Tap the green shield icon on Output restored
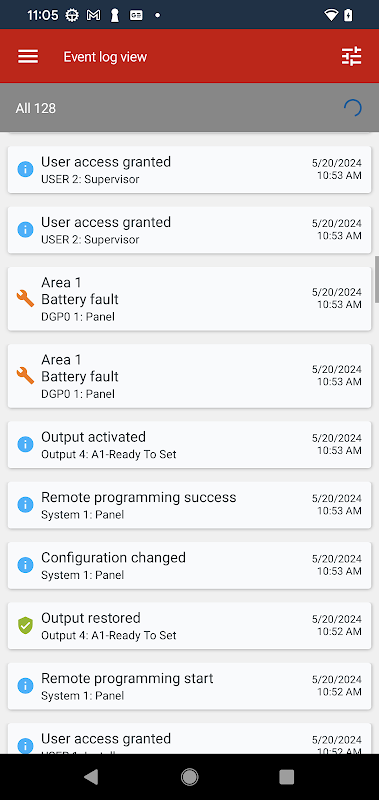Viewport: 379px width, 800px height. tap(25, 626)
